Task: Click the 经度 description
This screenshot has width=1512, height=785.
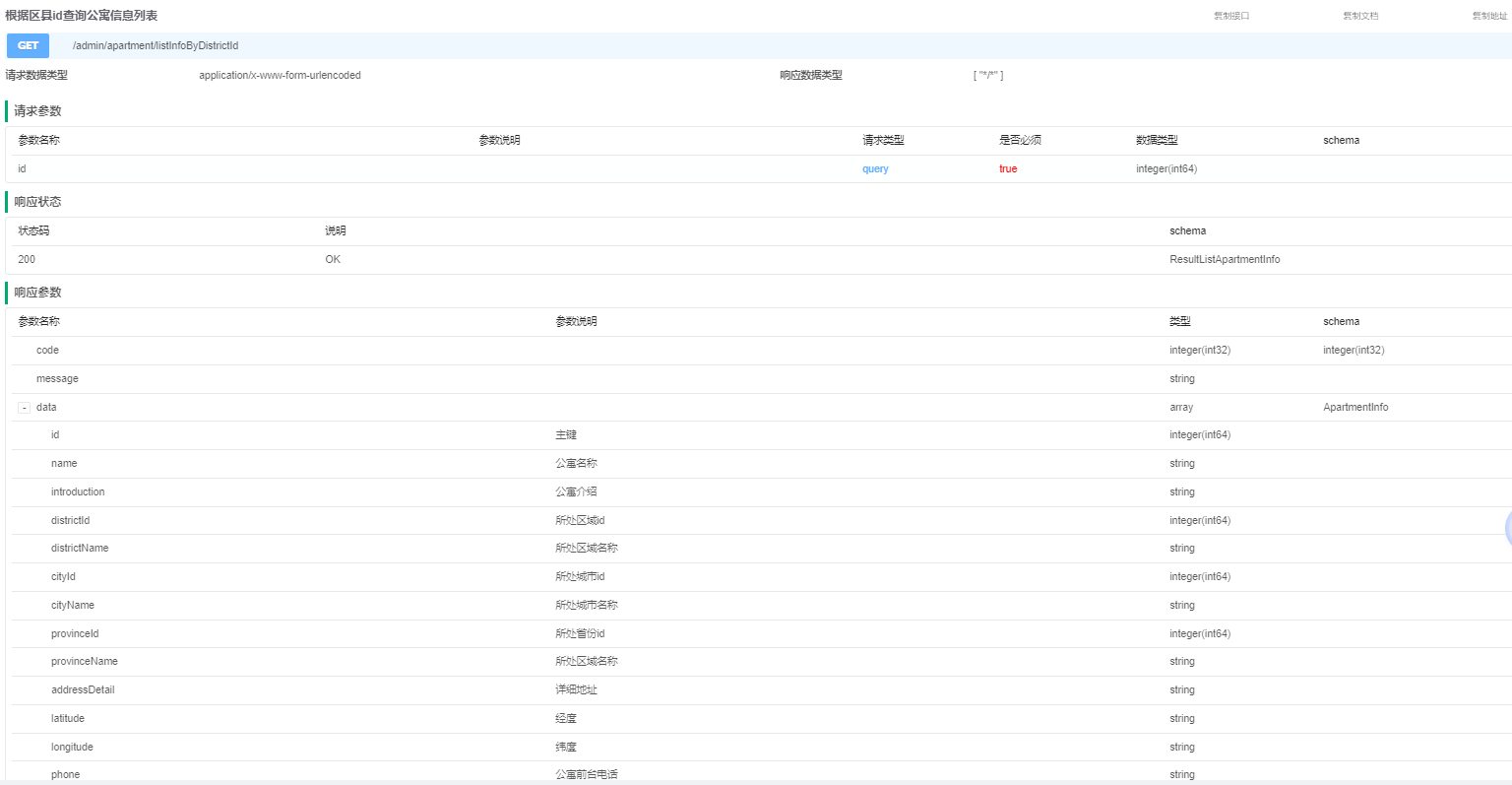Action: point(566,719)
